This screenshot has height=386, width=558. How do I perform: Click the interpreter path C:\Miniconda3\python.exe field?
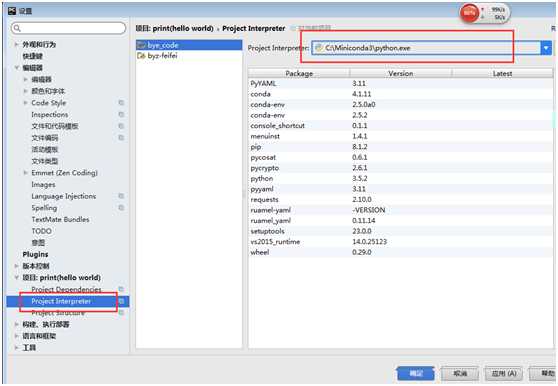[x=426, y=48]
